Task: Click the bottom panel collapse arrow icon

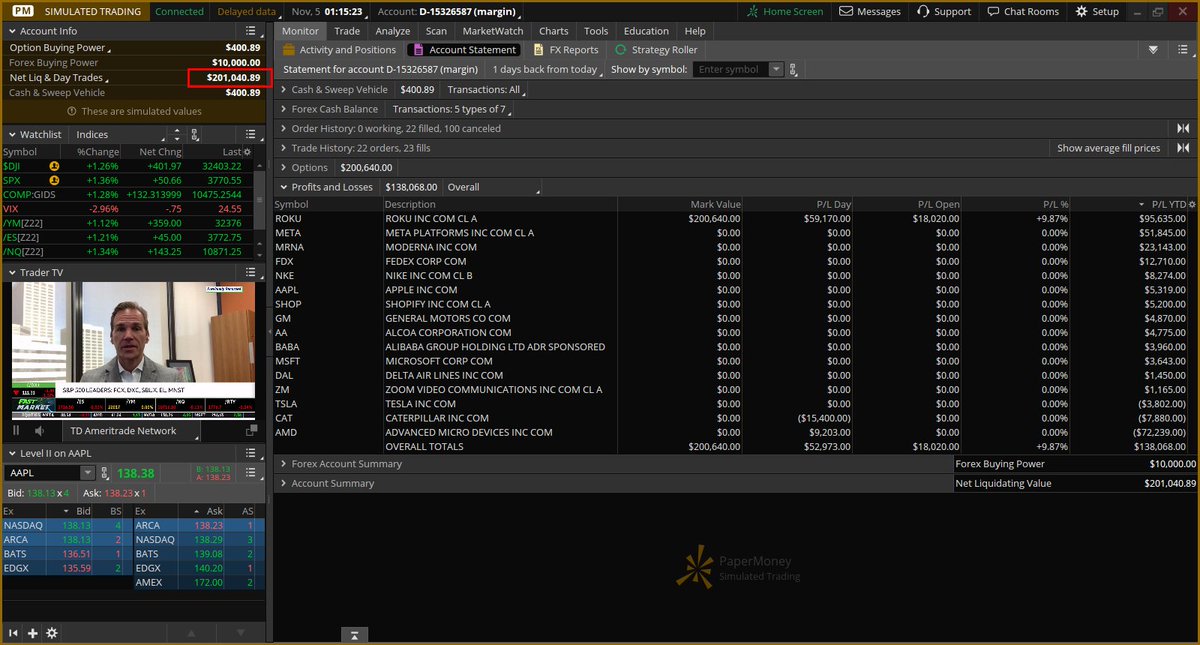Action: tap(354, 635)
